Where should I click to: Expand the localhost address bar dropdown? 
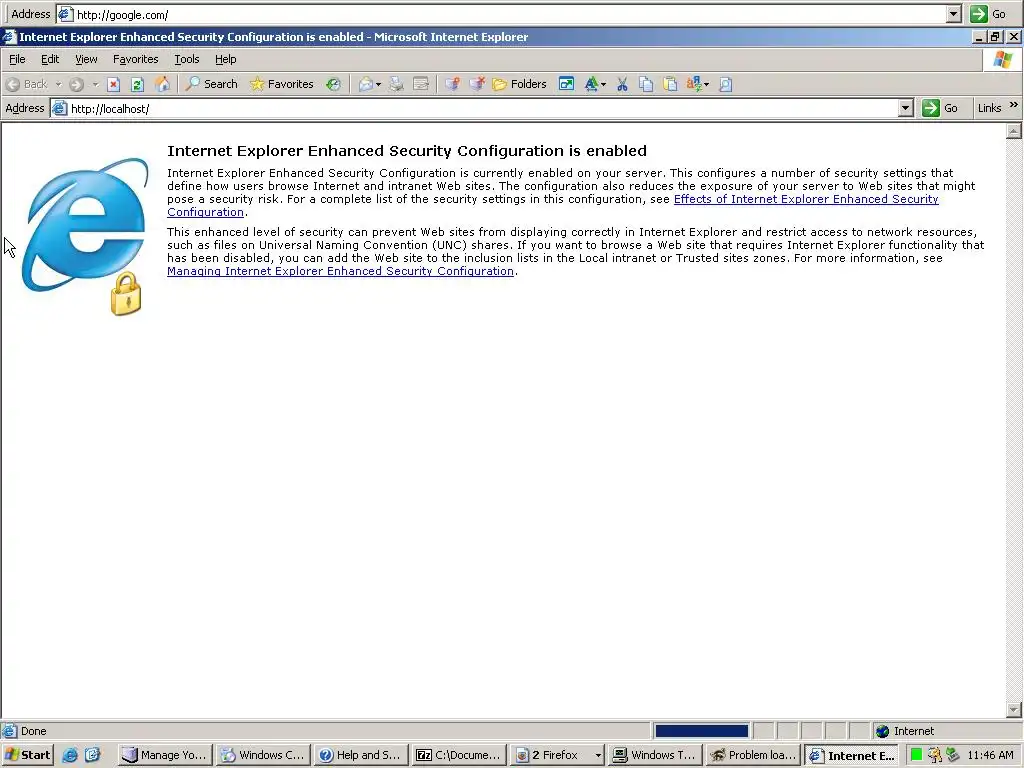click(905, 108)
